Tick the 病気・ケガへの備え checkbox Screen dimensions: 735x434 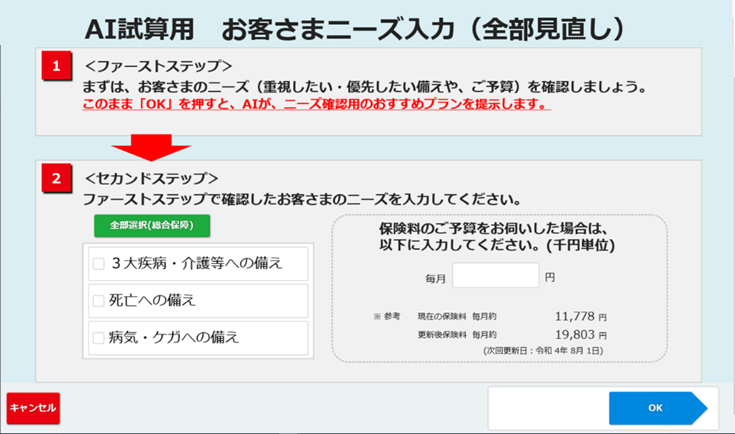click(98, 338)
